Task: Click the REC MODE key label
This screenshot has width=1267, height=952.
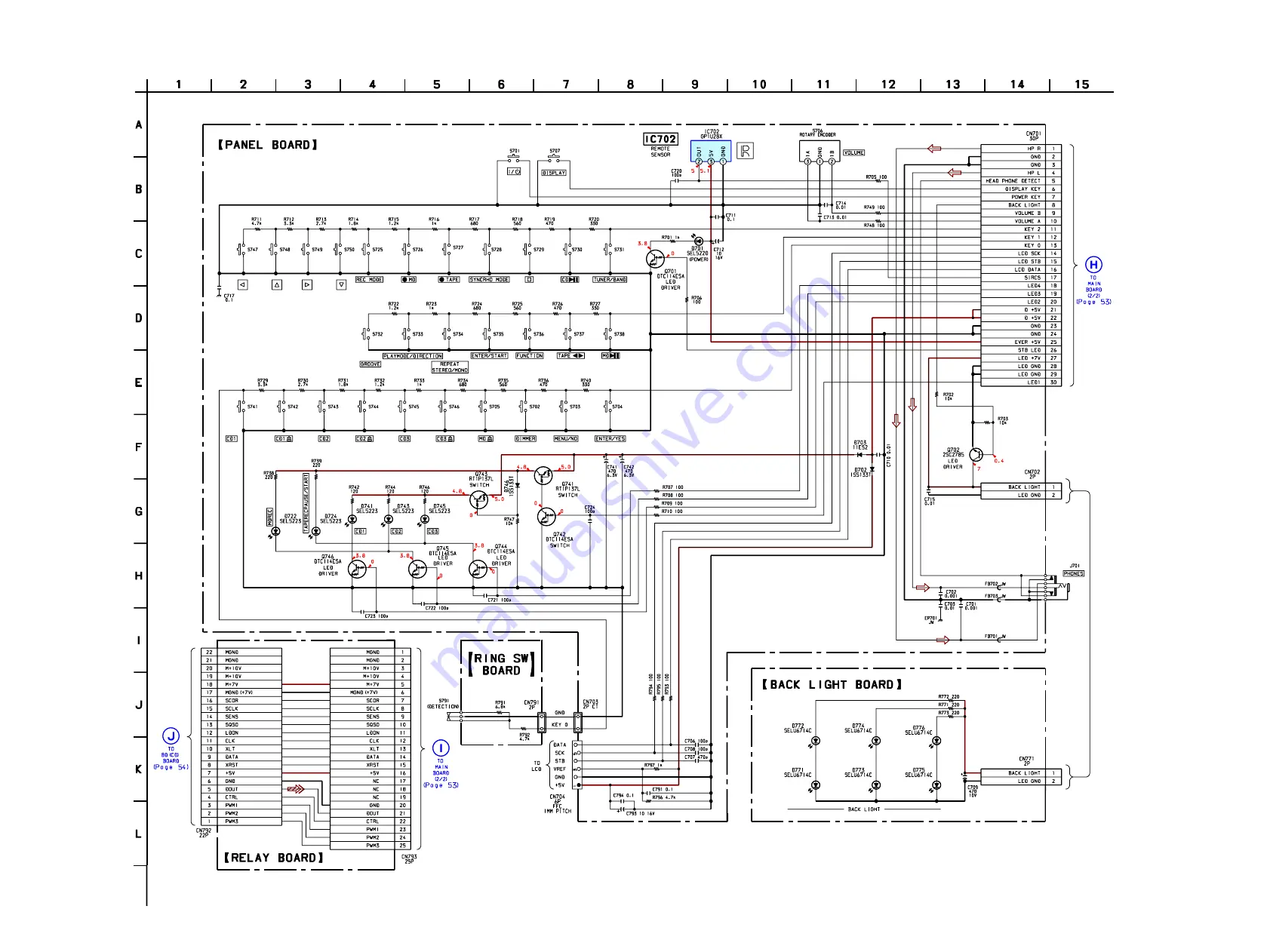Action: [369, 280]
